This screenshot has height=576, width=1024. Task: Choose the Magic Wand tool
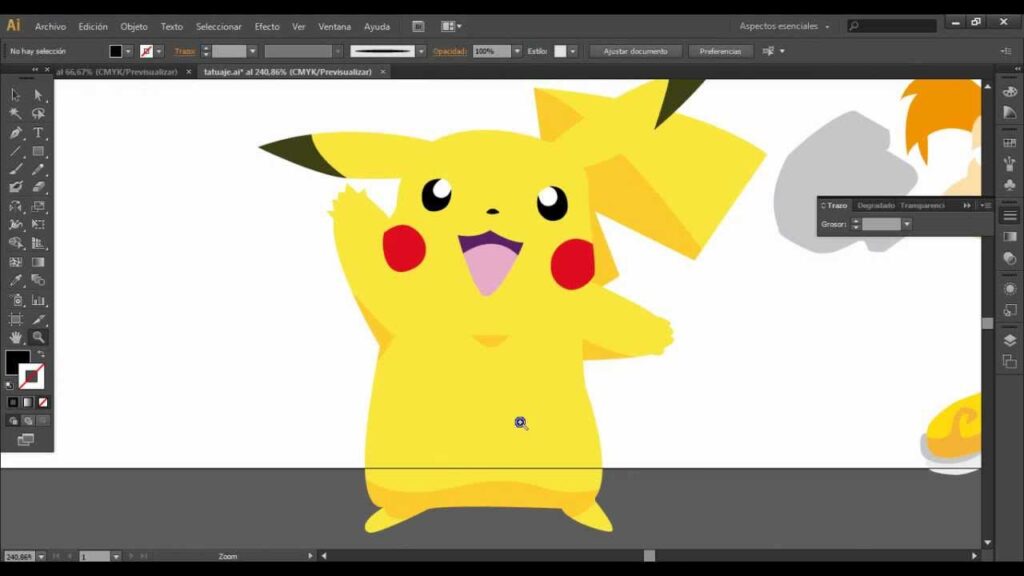(16, 114)
